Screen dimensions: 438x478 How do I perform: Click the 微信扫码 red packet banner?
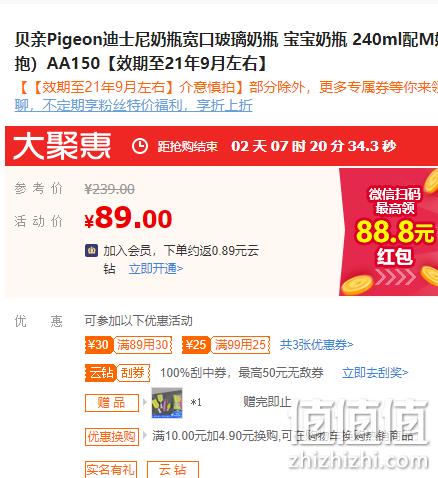(x=389, y=232)
